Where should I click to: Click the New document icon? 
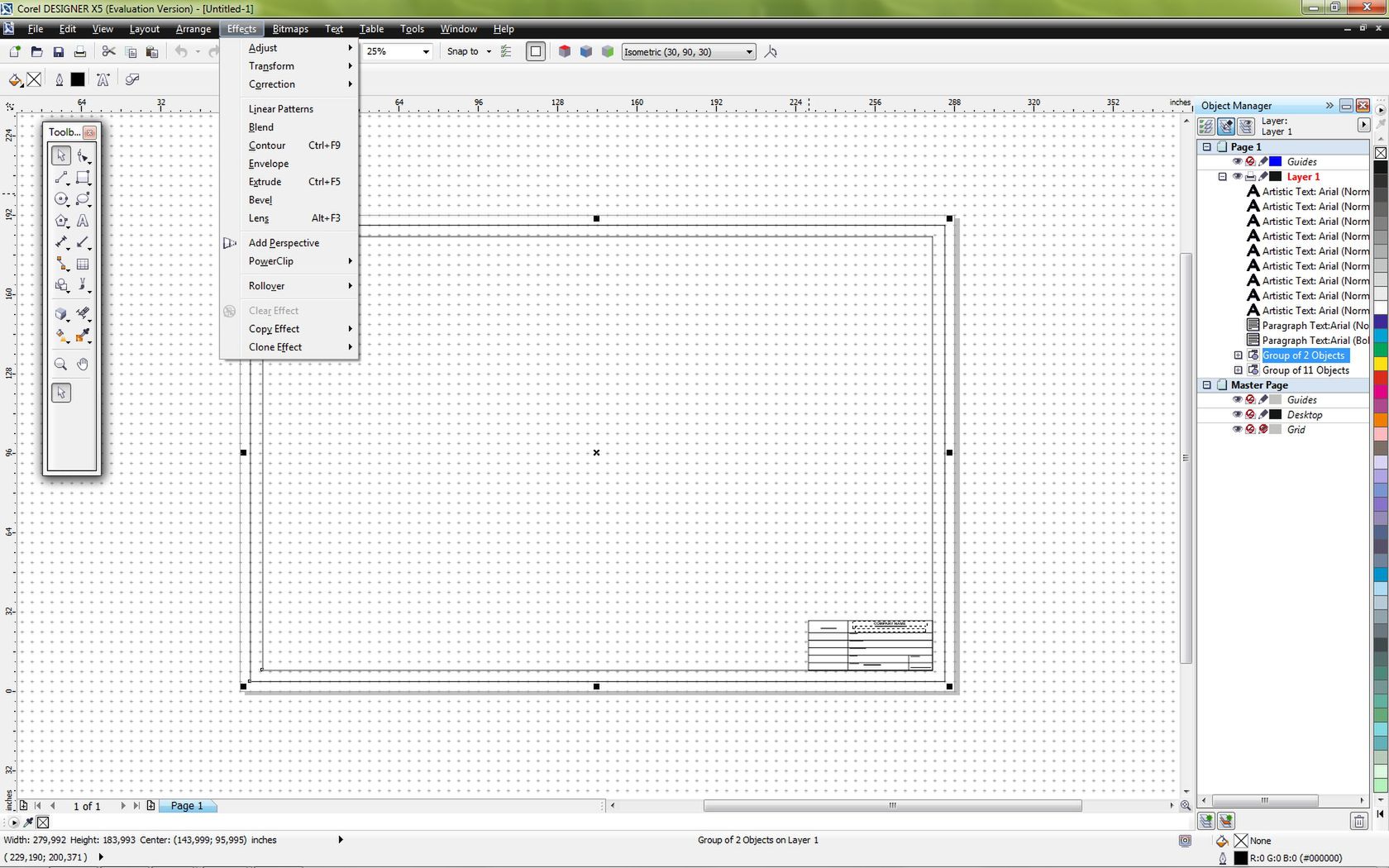(x=14, y=51)
